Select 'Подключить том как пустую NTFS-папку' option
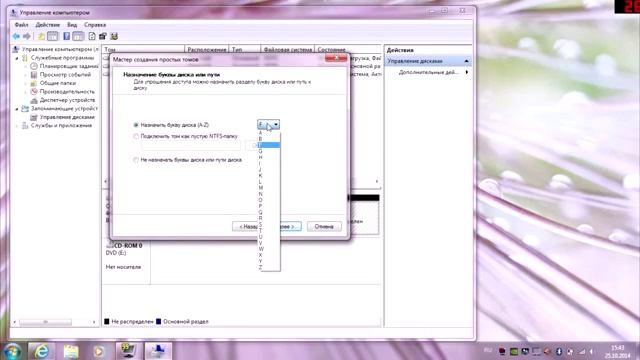This screenshot has width=640, height=360. [136, 136]
